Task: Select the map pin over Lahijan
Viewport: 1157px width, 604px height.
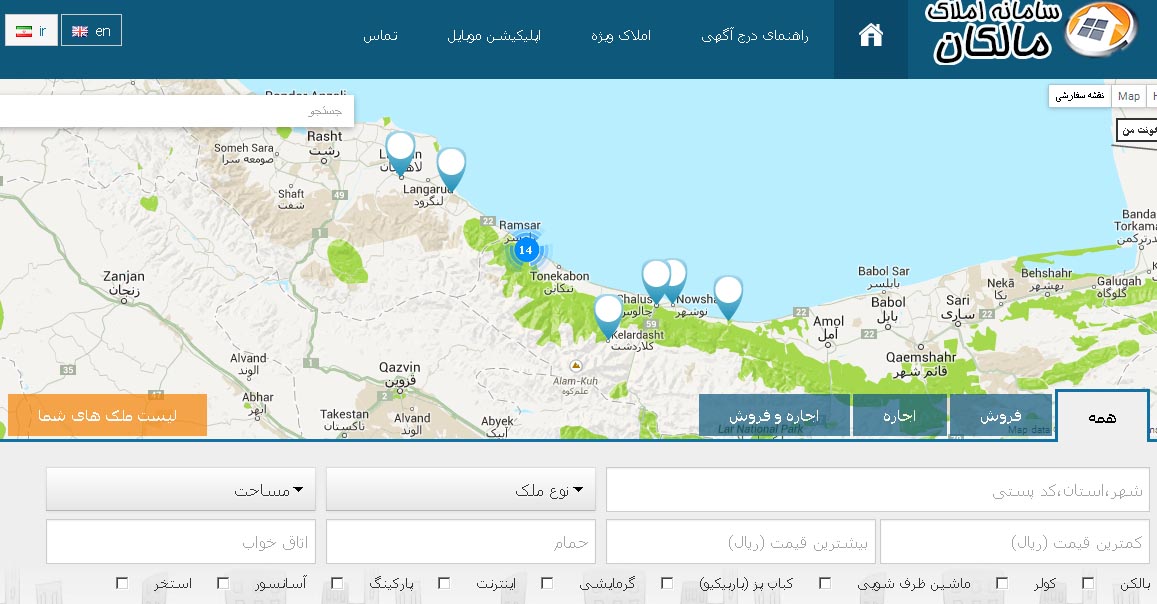Action: [401, 154]
